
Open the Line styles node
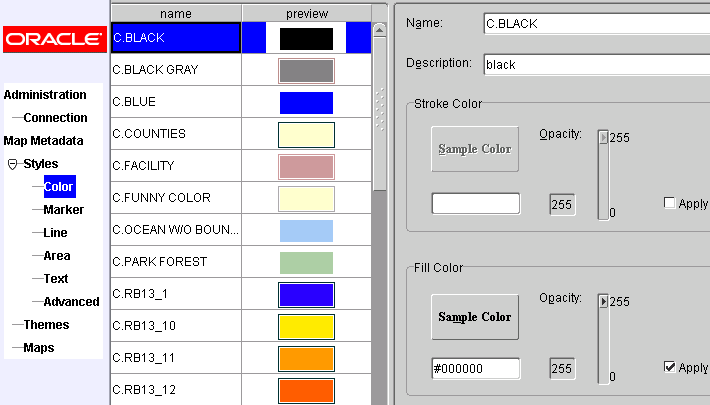coord(55,233)
